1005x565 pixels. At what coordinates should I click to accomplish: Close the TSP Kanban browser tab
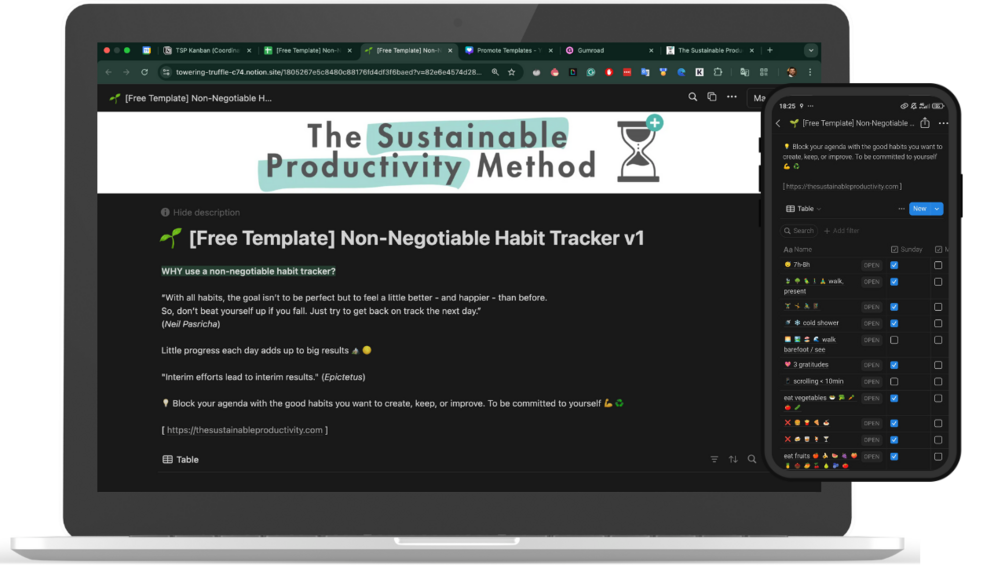(249, 50)
